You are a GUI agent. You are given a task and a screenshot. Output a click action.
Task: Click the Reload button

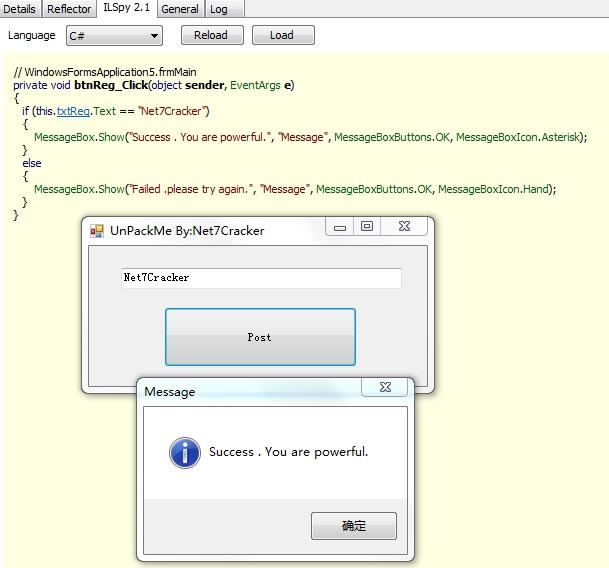click(x=210, y=35)
